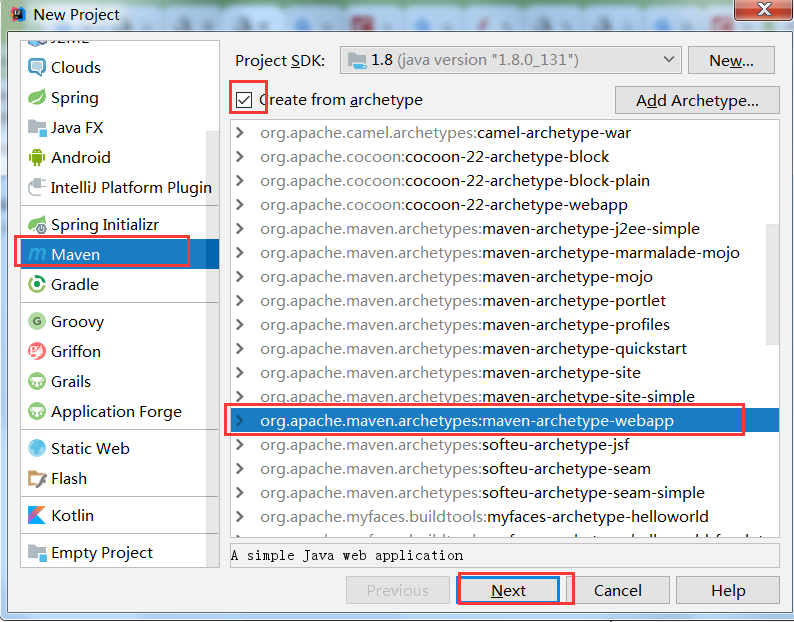Click the Empty Project folder icon
Image resolution: width=794 pixels, height=622 pixels.
(36, 553)
